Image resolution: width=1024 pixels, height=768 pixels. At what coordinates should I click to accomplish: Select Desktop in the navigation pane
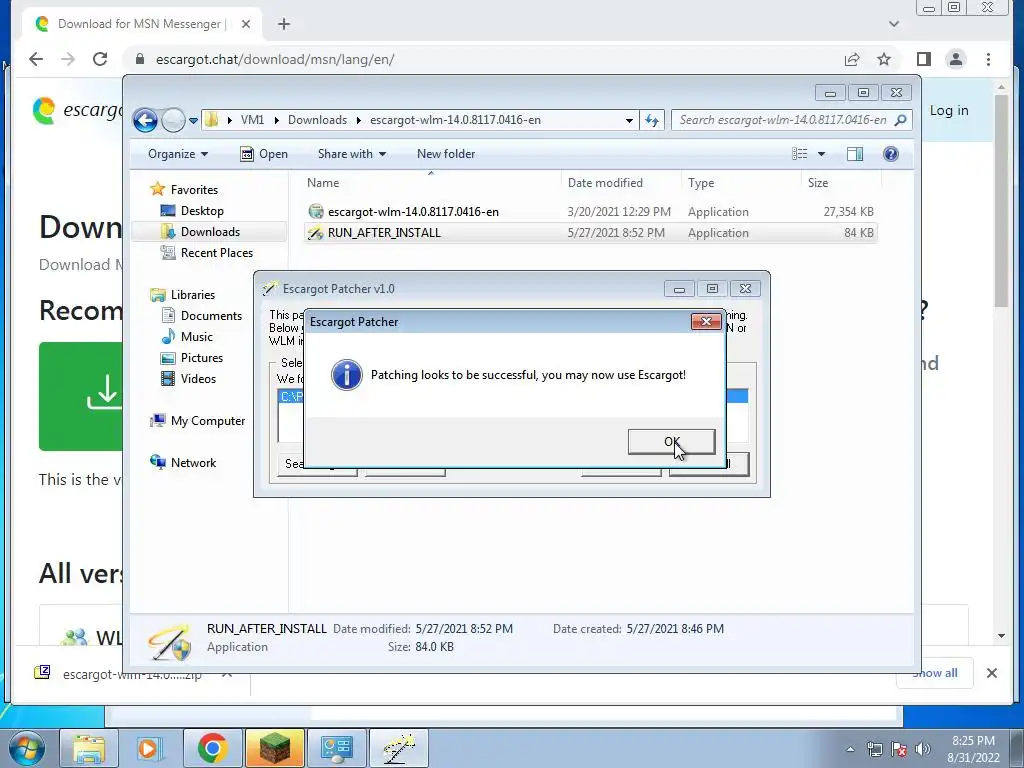(x=202, y=211)
